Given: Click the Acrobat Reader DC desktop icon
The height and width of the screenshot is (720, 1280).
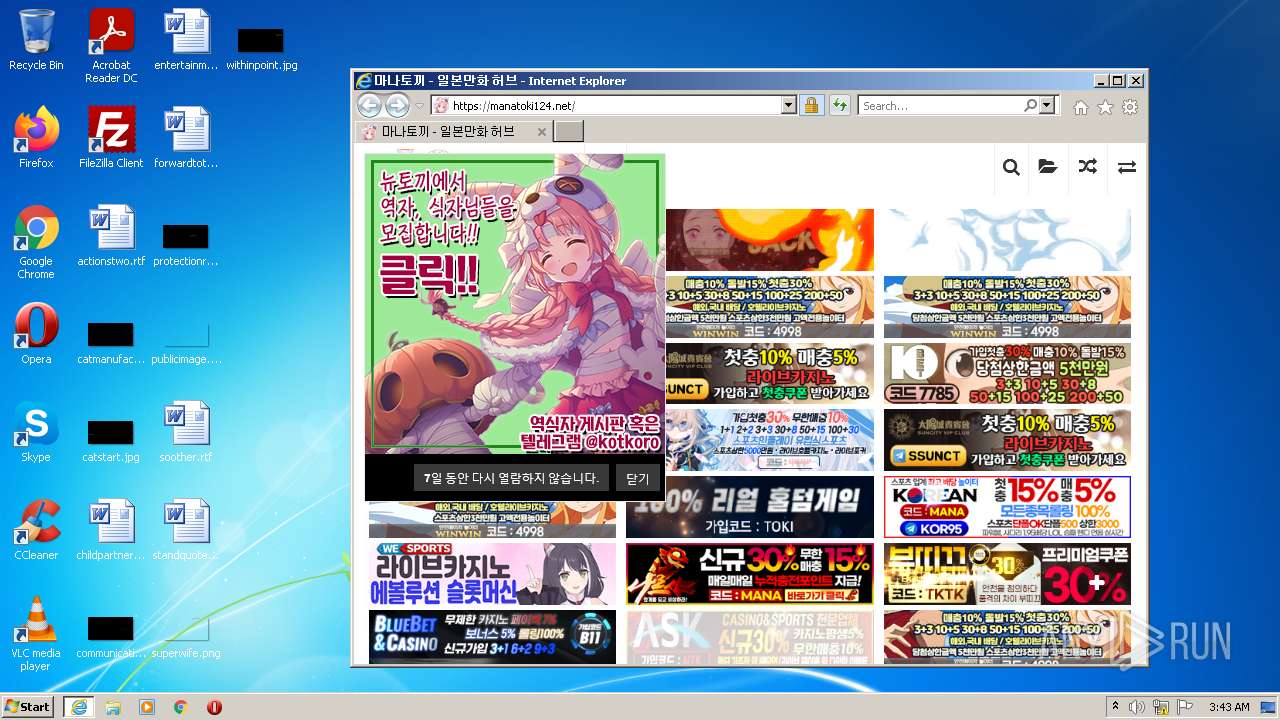Looking at the screenshot, I should click(x=111, y=46).
